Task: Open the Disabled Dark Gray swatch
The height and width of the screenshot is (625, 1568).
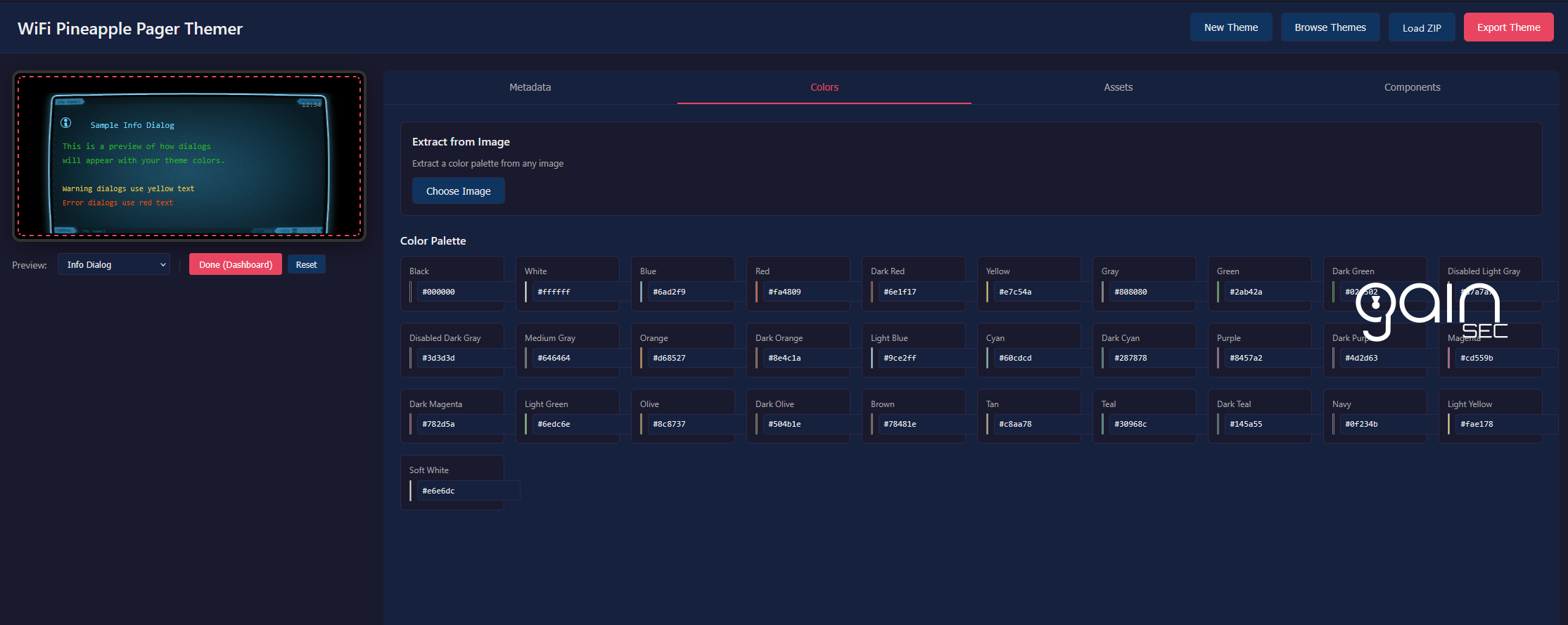Action: point(411,358)
